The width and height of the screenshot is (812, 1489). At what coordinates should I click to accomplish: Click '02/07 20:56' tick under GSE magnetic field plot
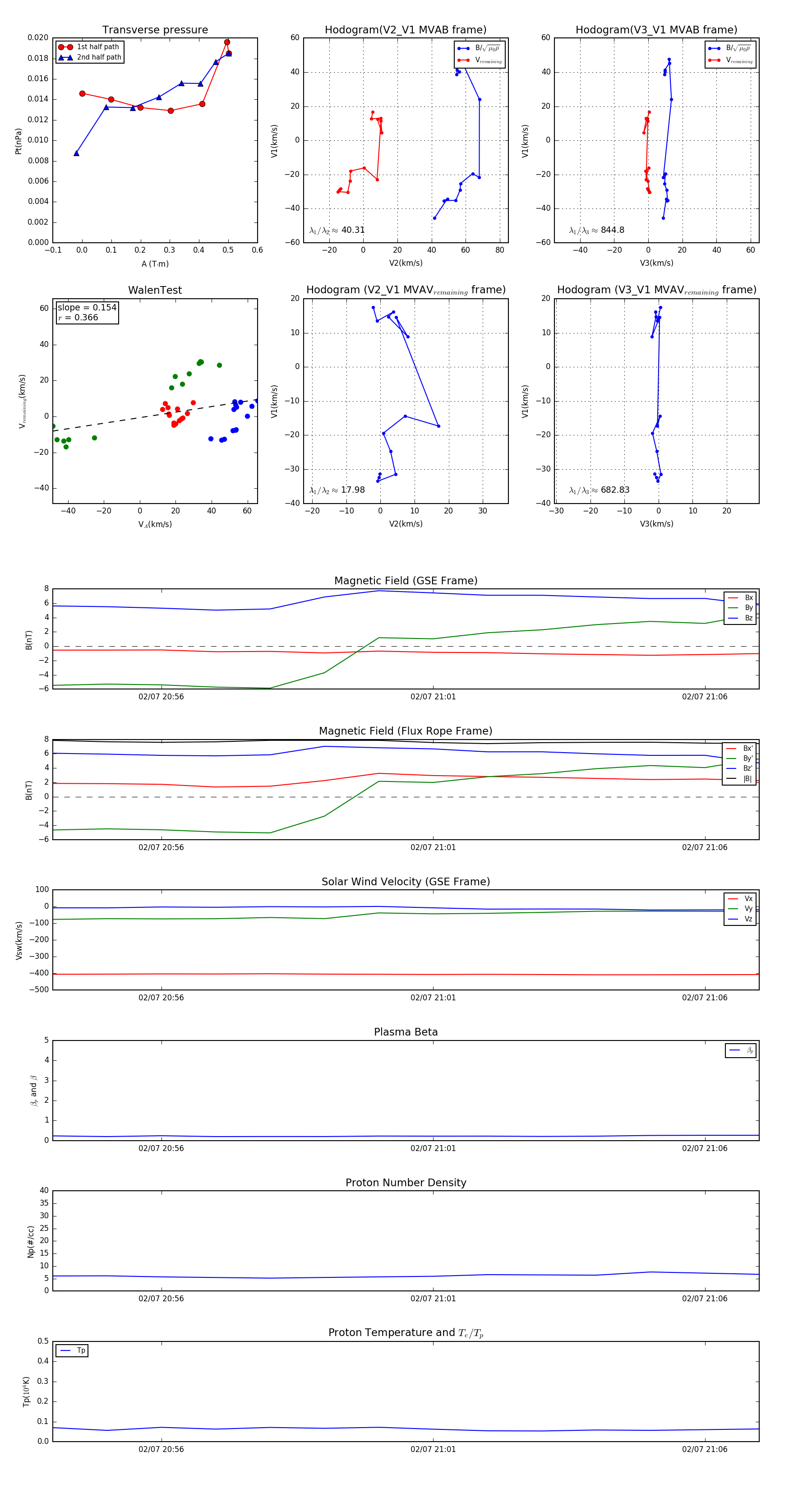(x=161, y=697)
